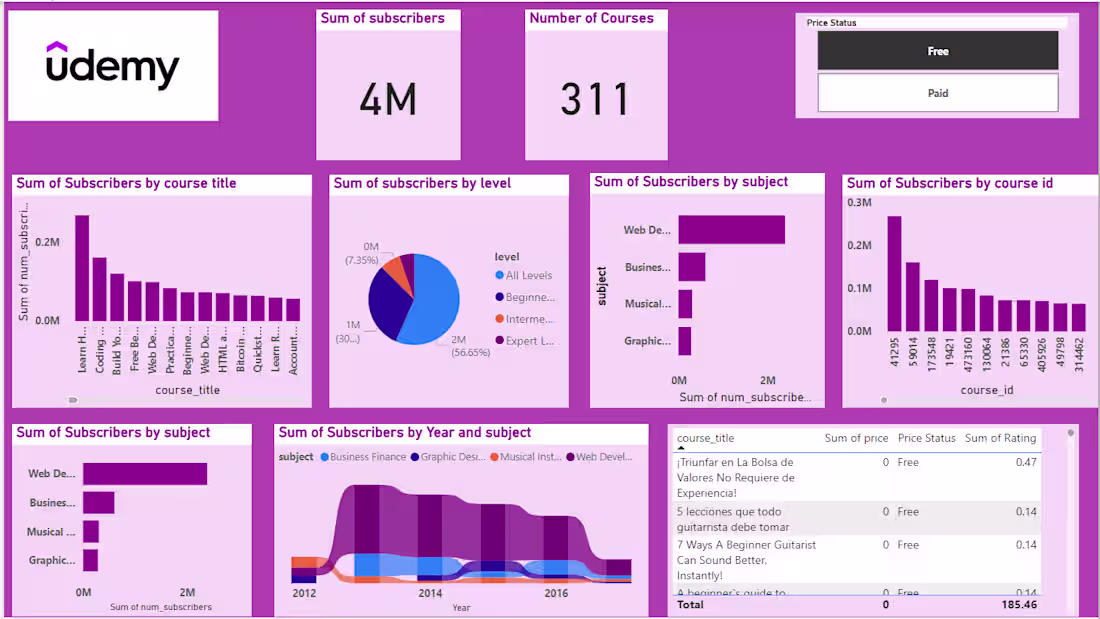The width and height of the screenshot is (1100, 619).
Task: Click the Expert Level legend marker
Action: (499, 341)
